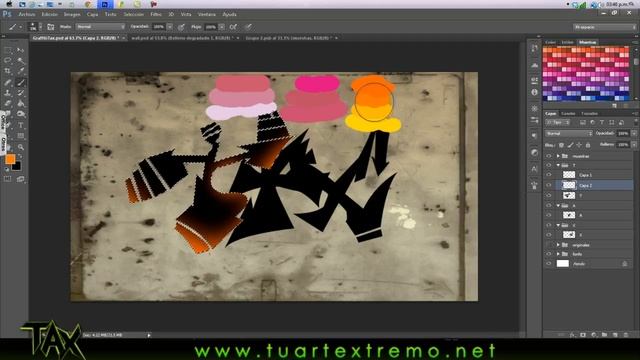Hide the A layer
The image size is (640, 360).
point(549,215)
